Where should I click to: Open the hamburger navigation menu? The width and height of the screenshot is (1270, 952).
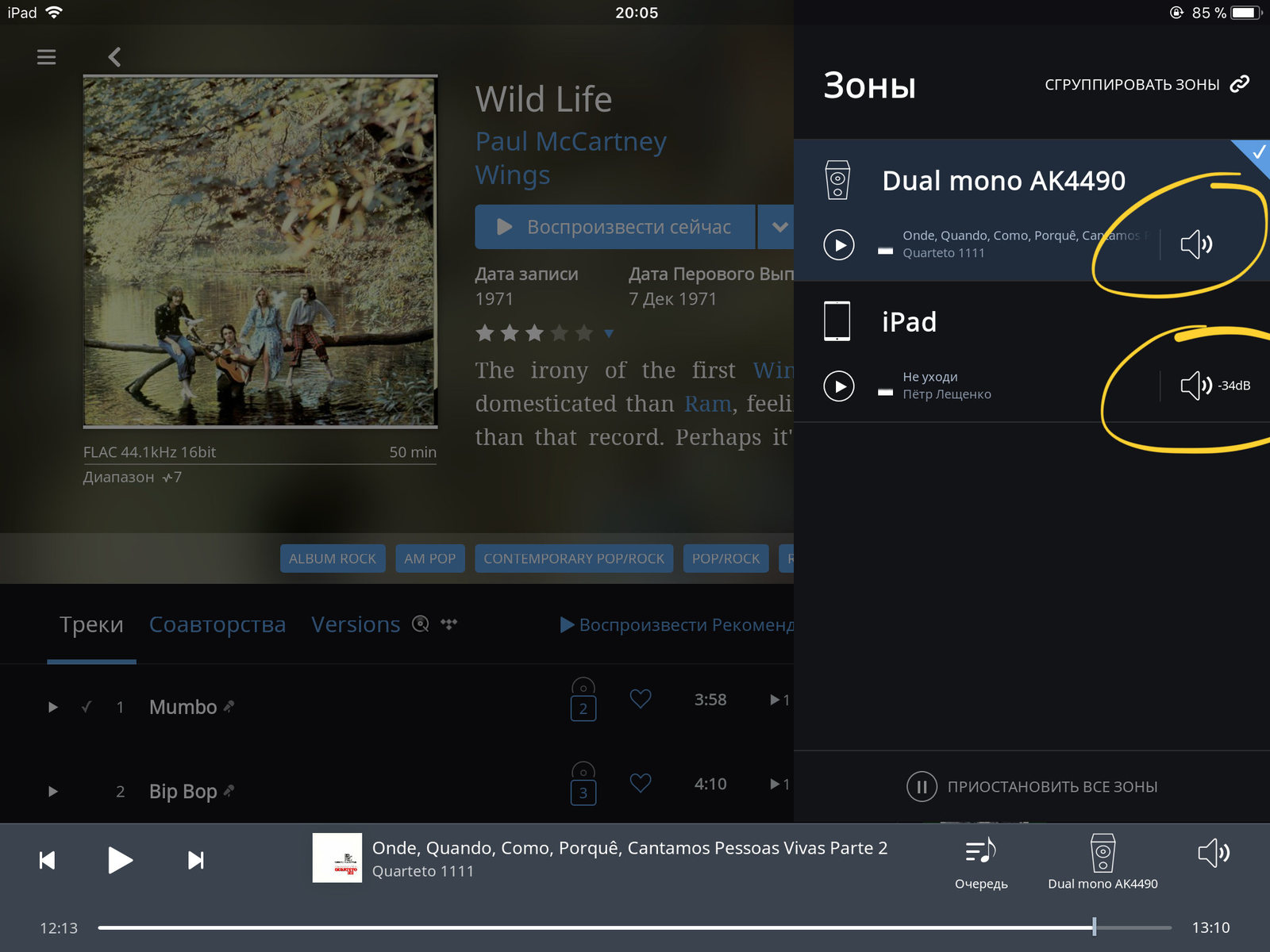46,57
